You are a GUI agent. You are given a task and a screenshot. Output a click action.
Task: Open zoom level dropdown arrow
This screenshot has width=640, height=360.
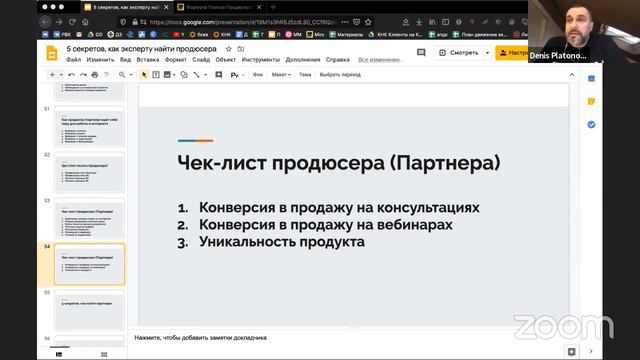[x=131, y=75]
